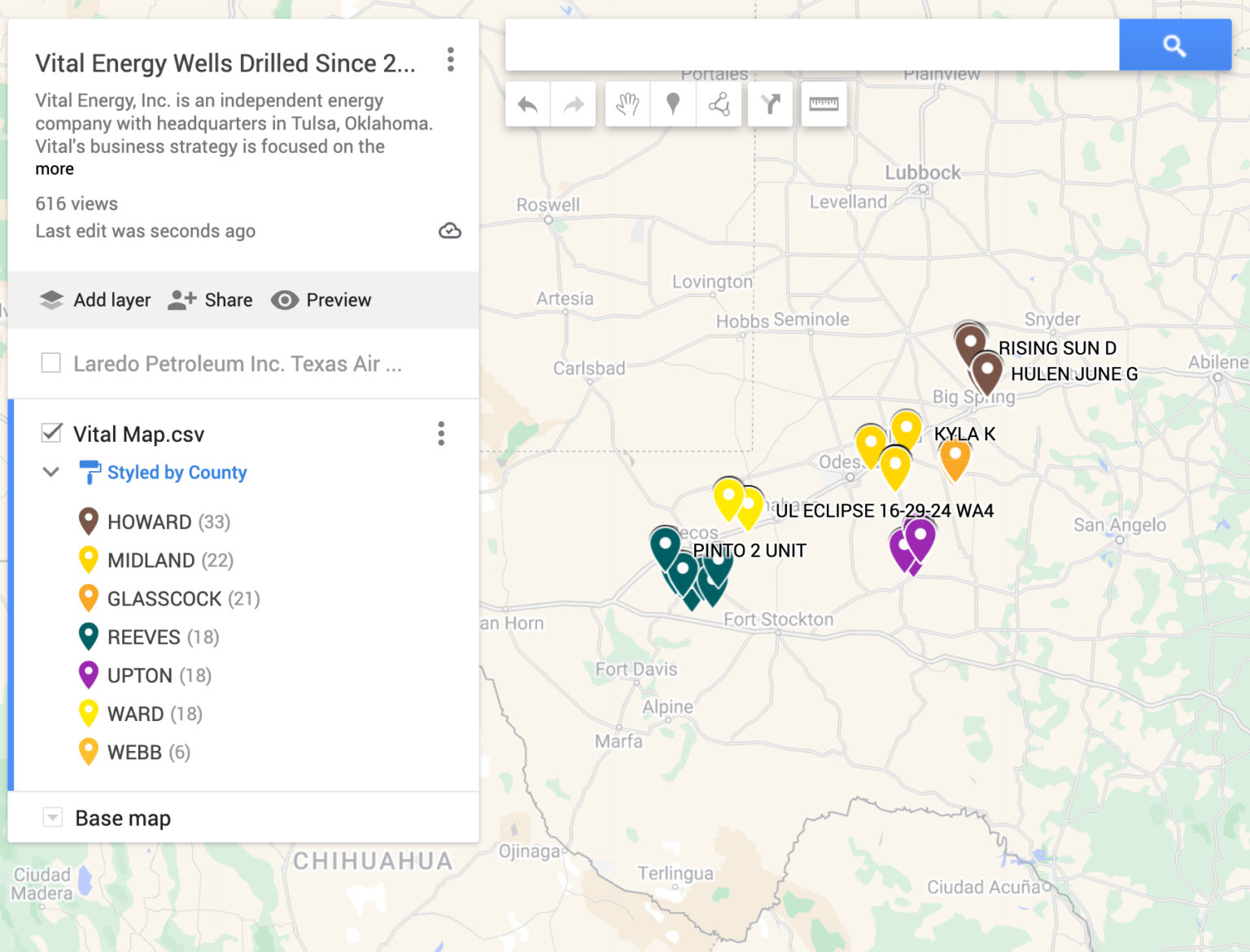Enable the Laredo Petroleum layer checkbox
Viewport: 1250px width, 952px height.
[51, 363]
